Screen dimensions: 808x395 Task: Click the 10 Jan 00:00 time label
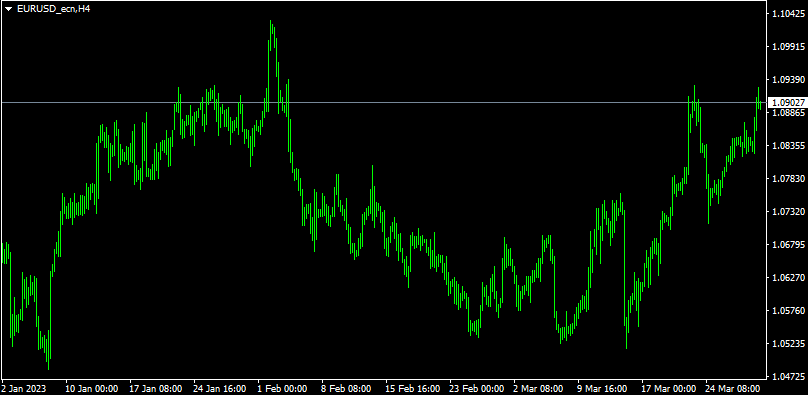pos(92,388)
